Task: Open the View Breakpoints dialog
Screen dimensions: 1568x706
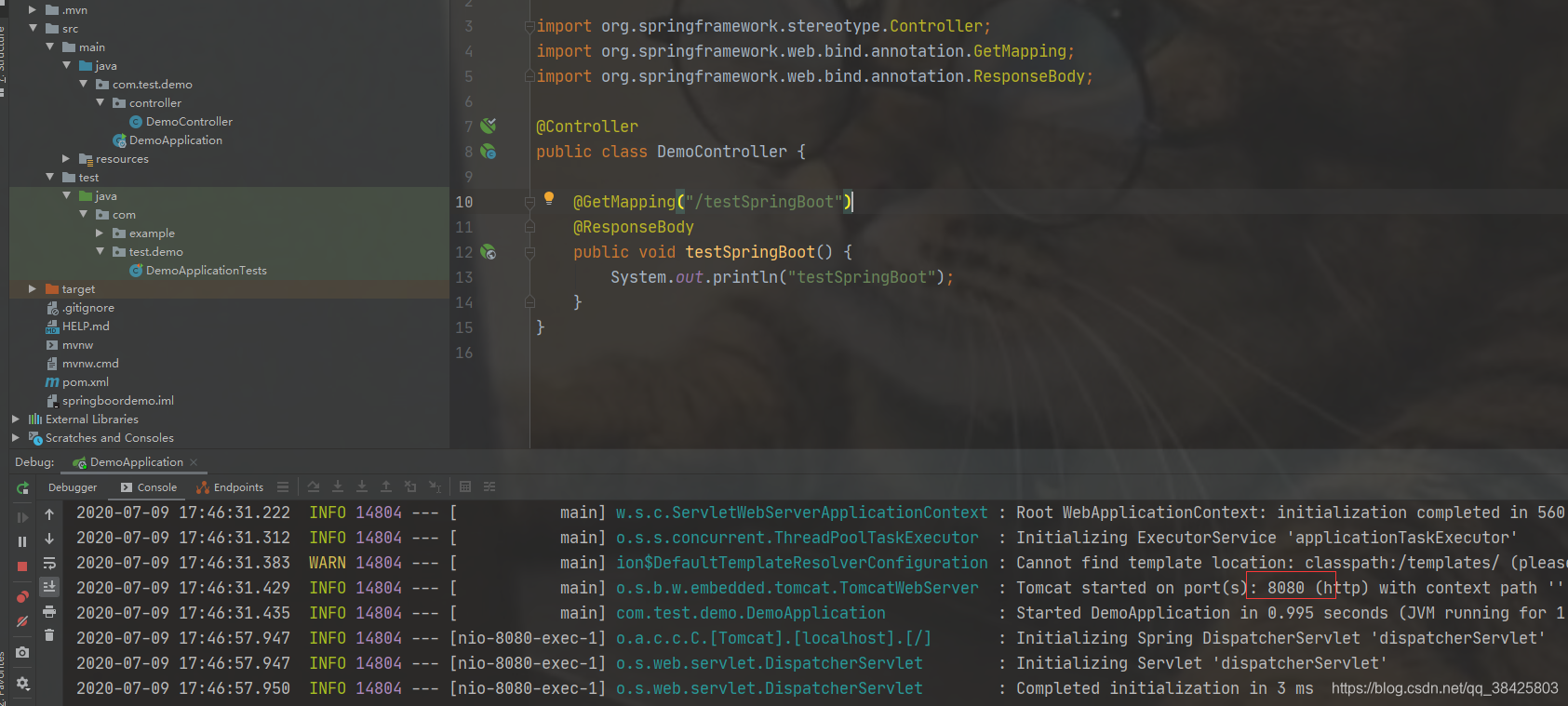Action: 23,596
